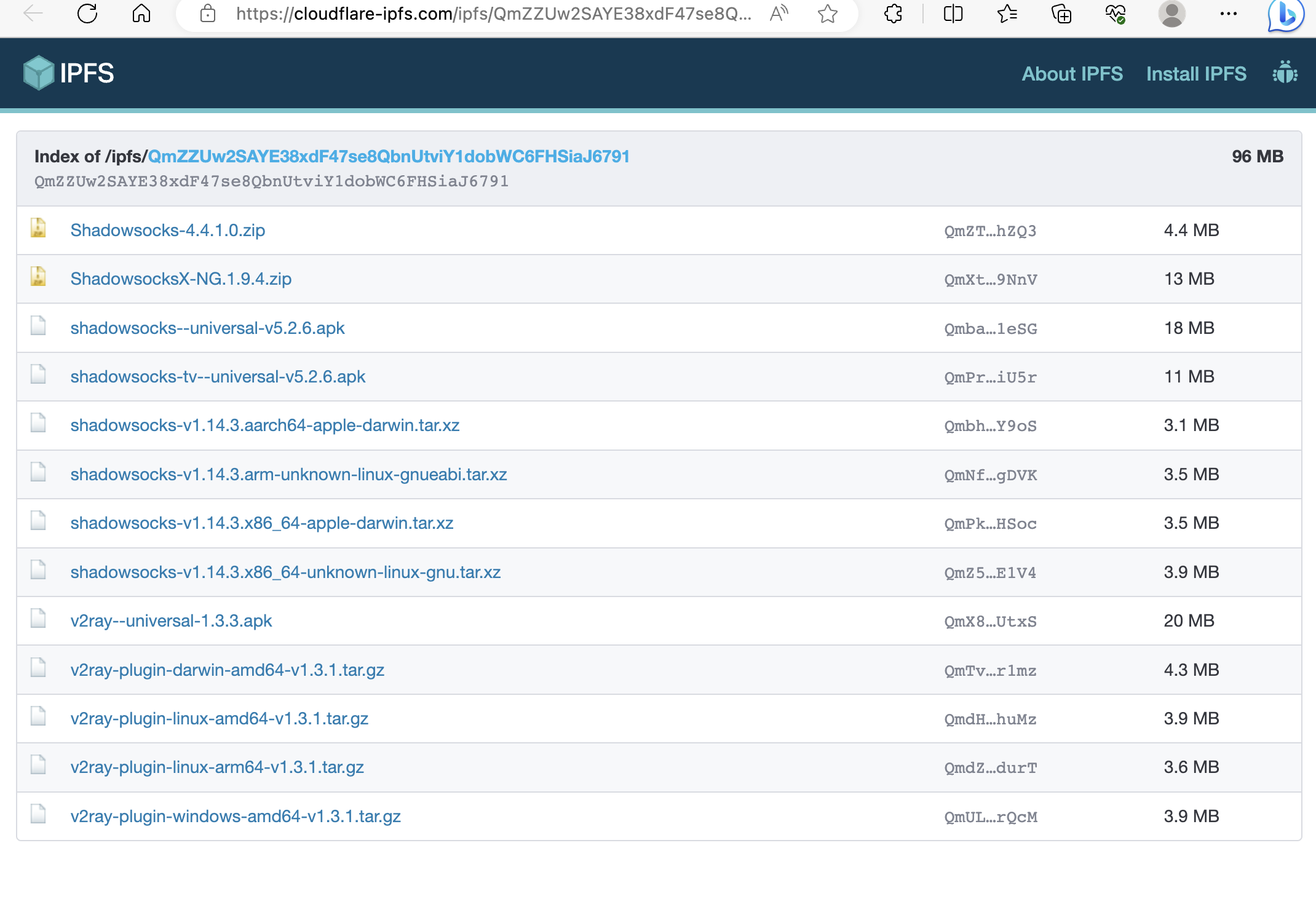1316x915 pixels.
Task: Click the QmZ5…E1V4 hash link
Action: 990,572
